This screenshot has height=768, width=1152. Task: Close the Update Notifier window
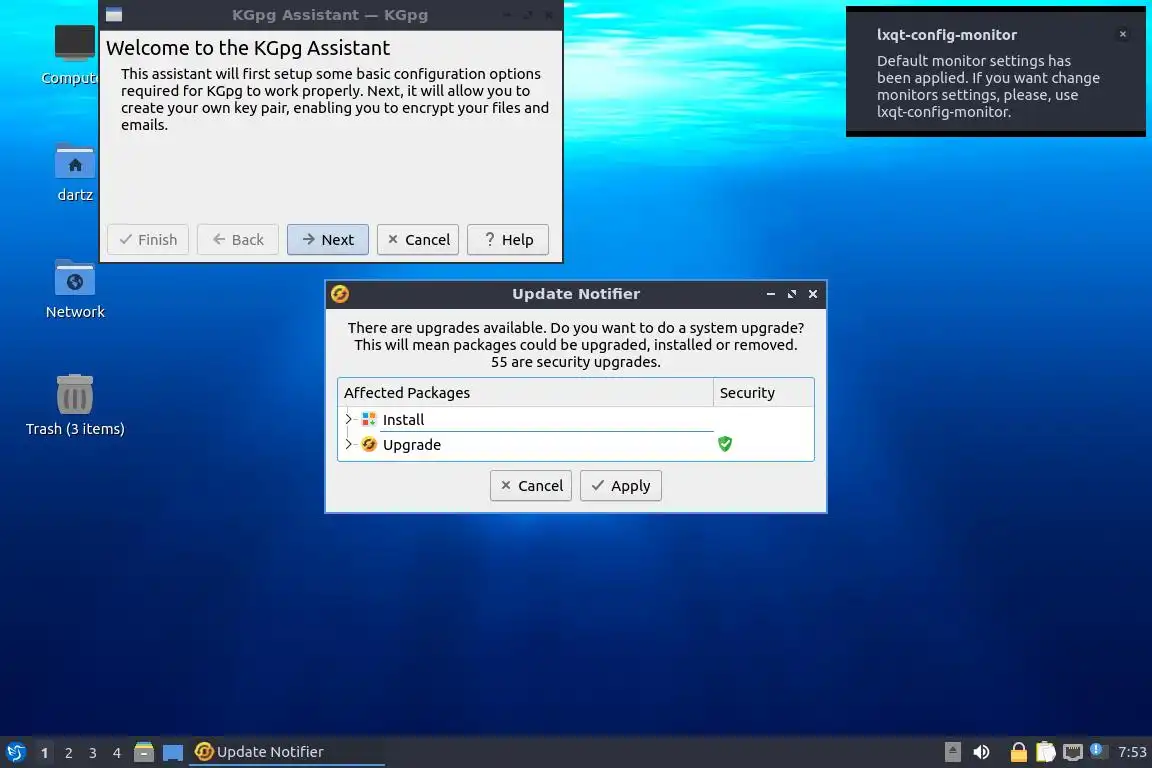813,294
